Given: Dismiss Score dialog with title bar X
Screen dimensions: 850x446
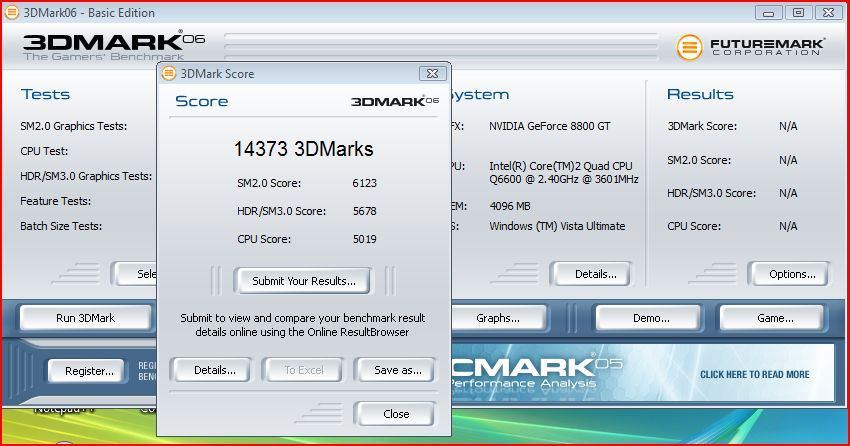Looking at the screenshot, I should point(432,73).
